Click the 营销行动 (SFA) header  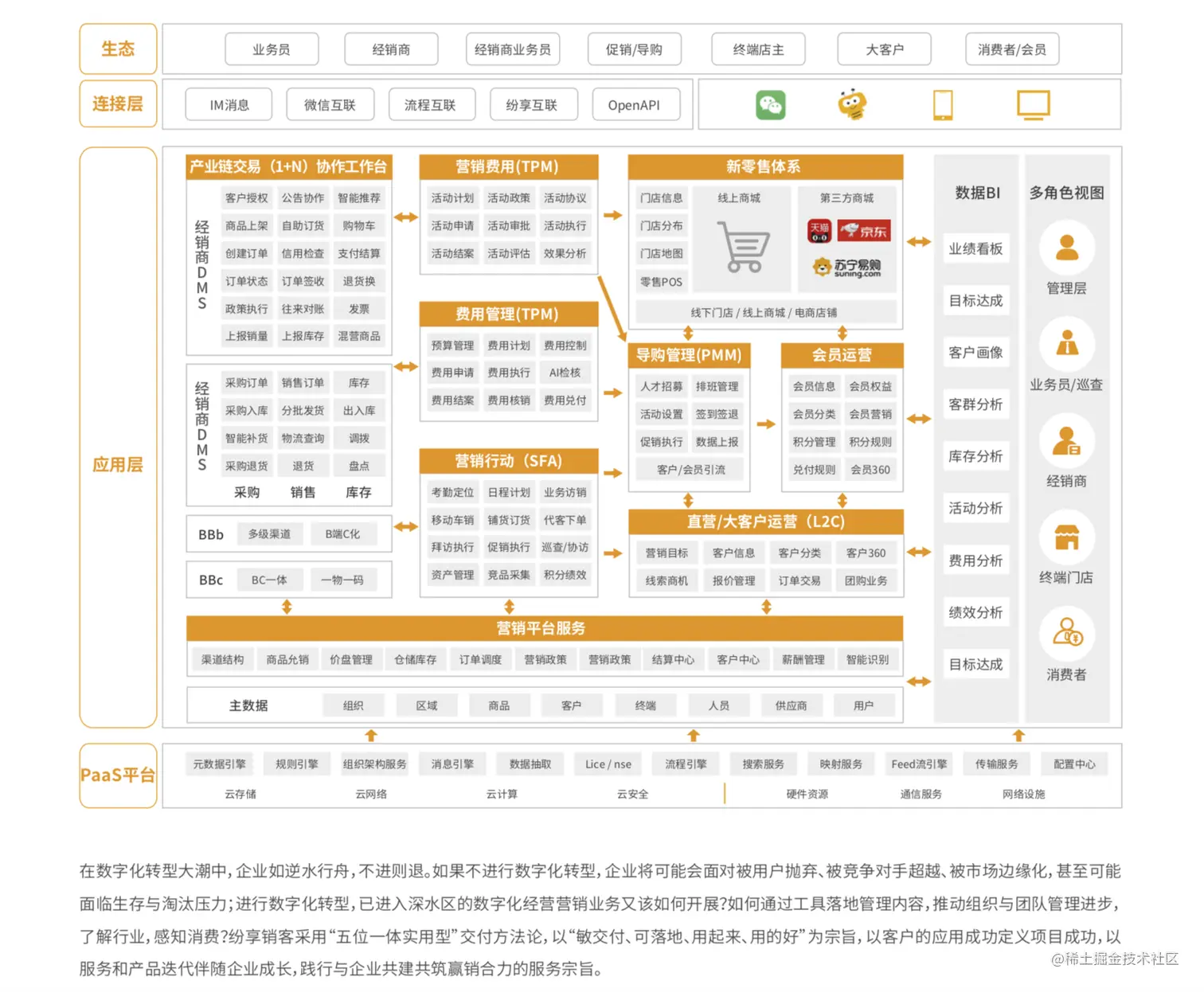(x=508, y=461)
